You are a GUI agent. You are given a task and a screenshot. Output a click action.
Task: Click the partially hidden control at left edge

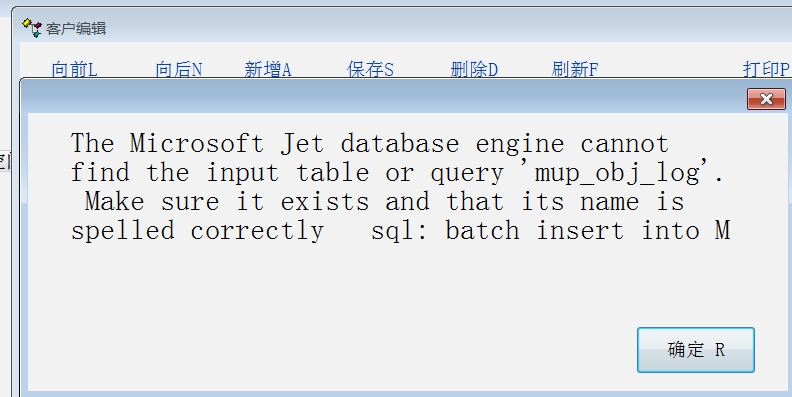tap(5, 162)
